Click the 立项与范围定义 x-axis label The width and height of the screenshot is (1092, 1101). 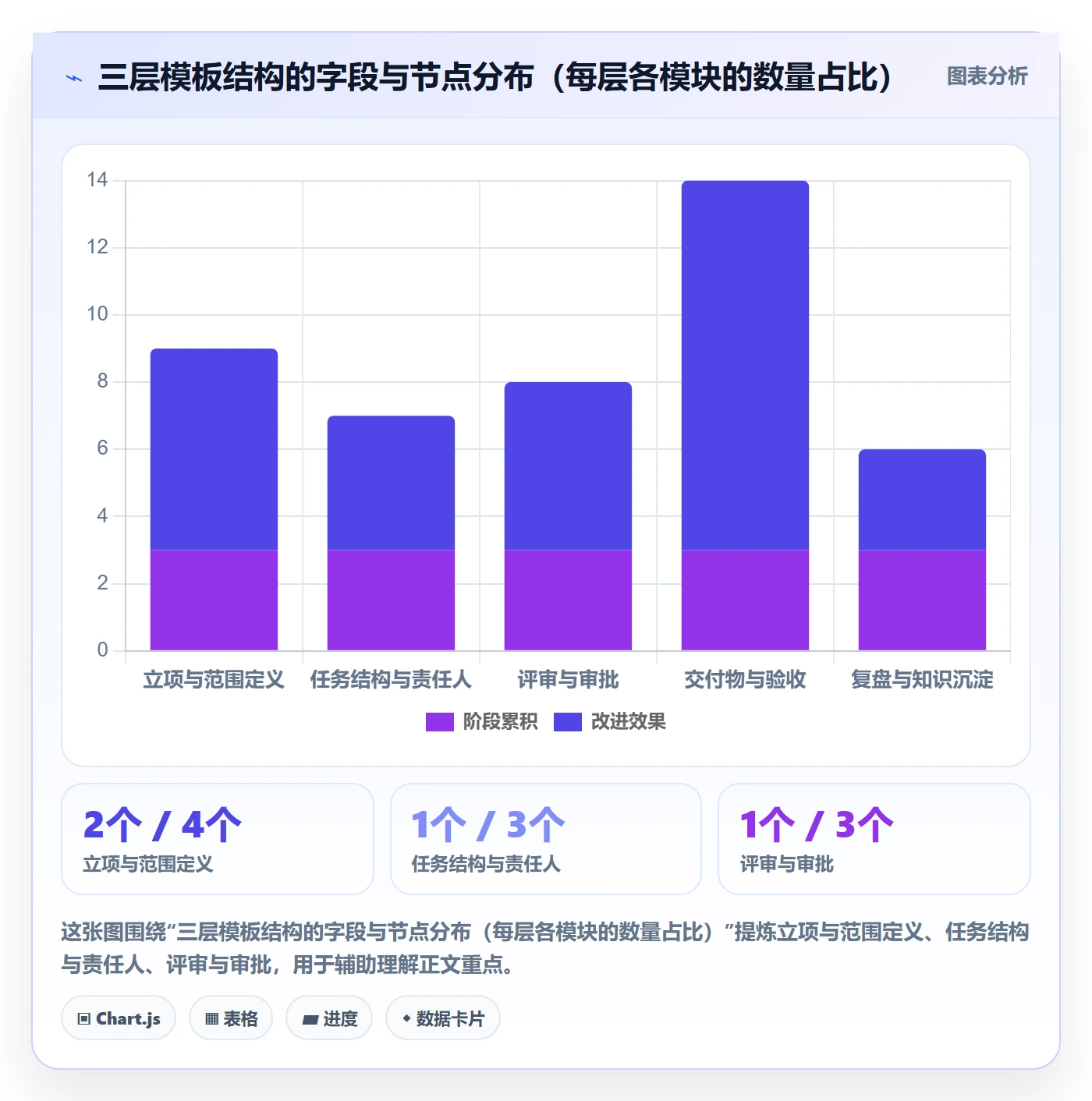coord(214,680)
